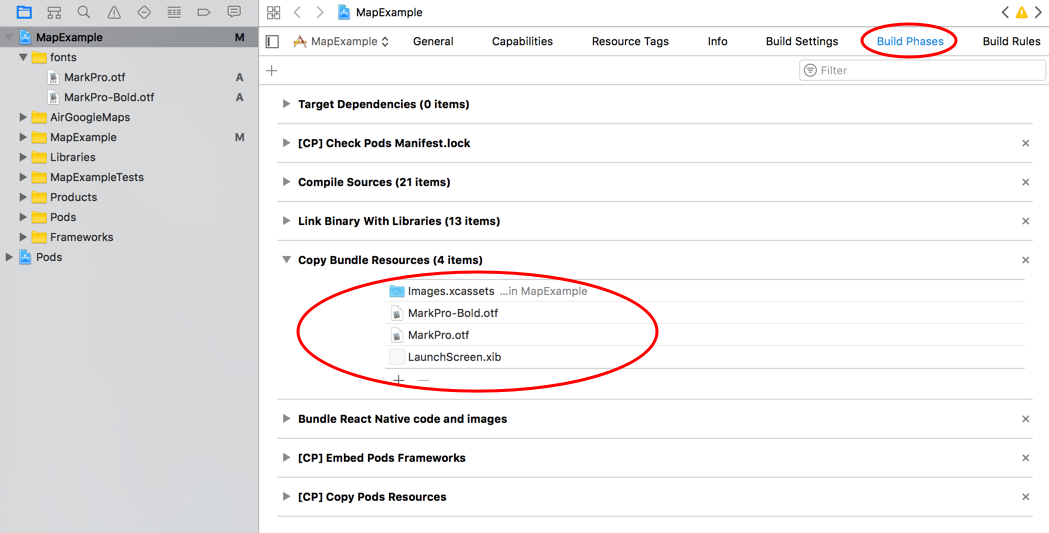The width and height of the screenshot is (1049, 533).
Task: Toggle the targets list sidebar button
Action: point(272,41)
